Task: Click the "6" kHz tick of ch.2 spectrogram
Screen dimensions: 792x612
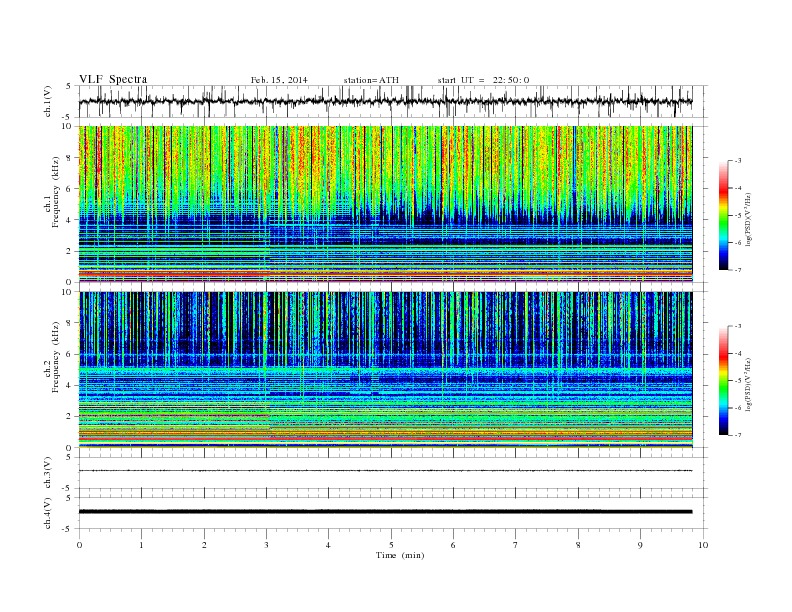Action: coord(70,354)
